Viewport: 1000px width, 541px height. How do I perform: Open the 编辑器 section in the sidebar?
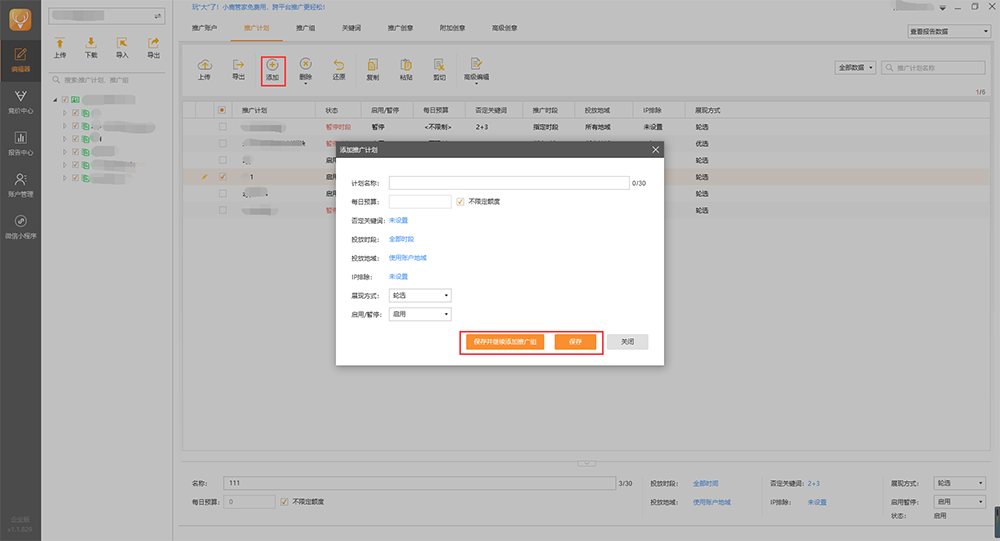click(20, 61)
